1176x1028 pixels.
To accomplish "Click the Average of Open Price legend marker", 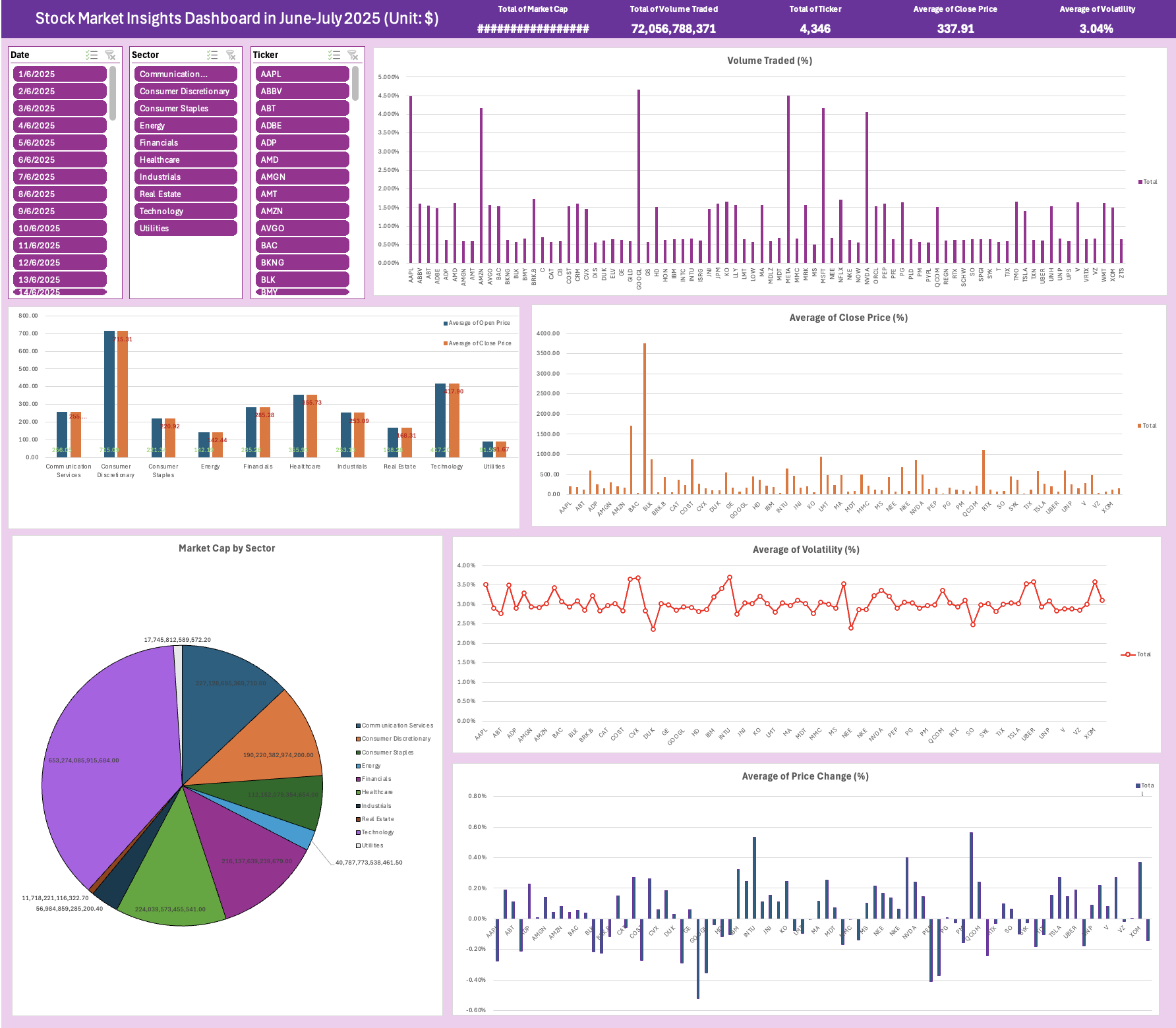I will [x=446, y=324].
